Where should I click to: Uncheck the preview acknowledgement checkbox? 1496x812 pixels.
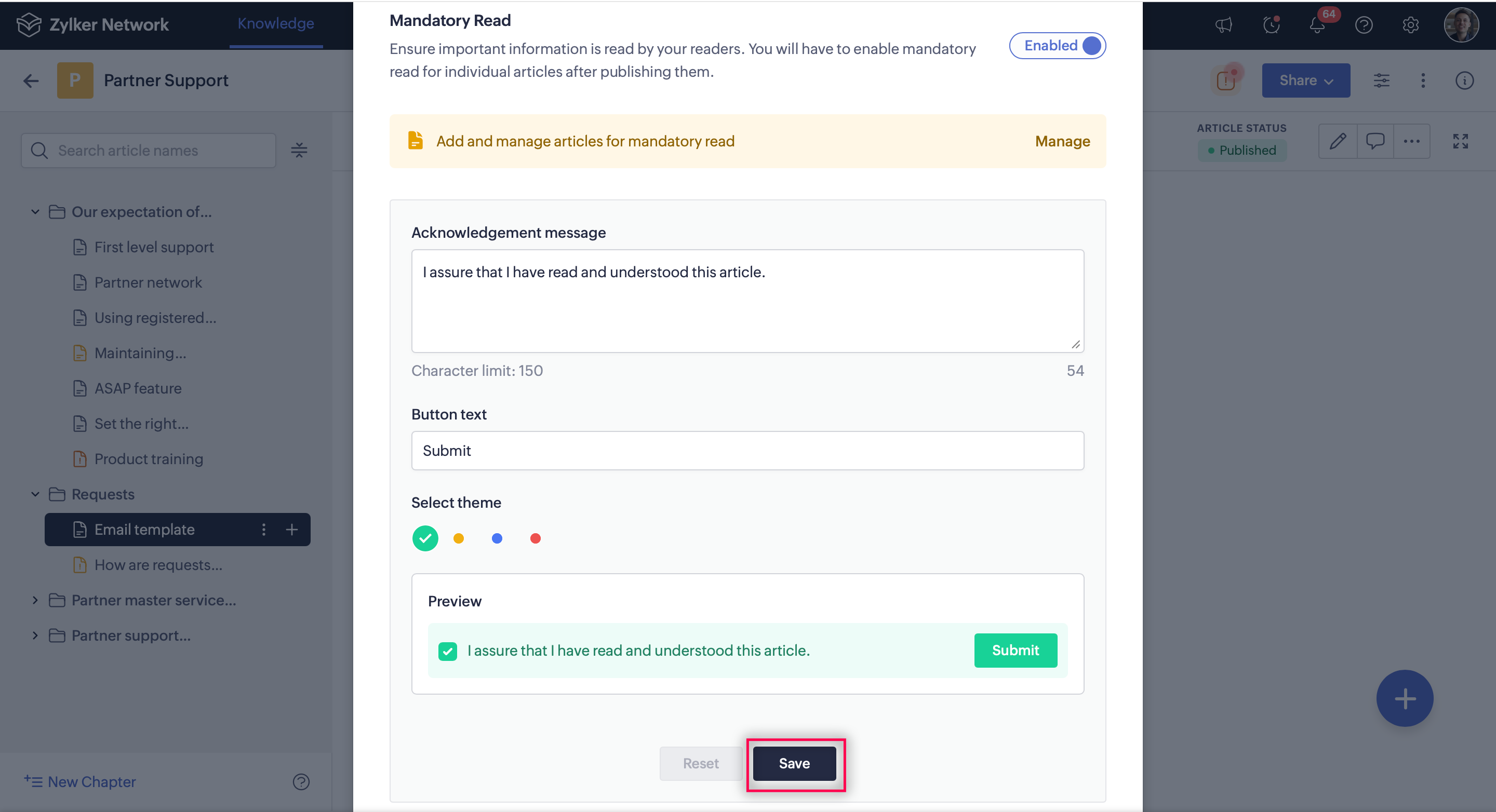point(447,651)
